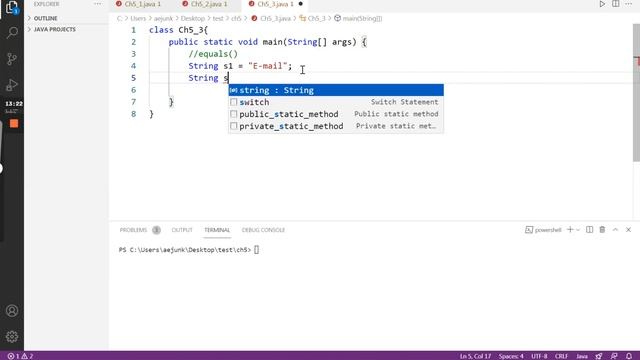The image size is (640, 360).
Task: Open the Accounts menu icon
Action: click(12, 311)
